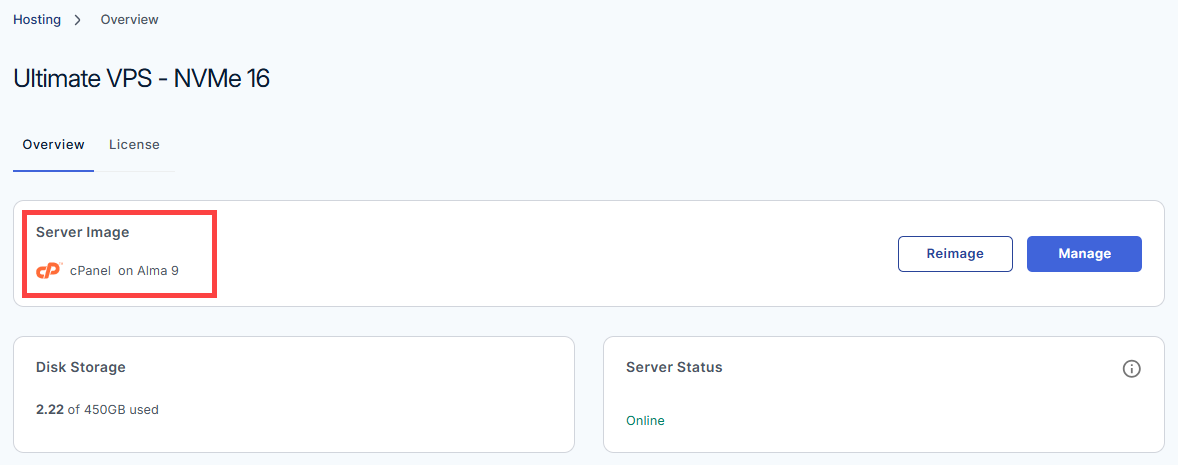Switch to the License tab
Screen dimensions: 1178x465
[x=134, y=144]
